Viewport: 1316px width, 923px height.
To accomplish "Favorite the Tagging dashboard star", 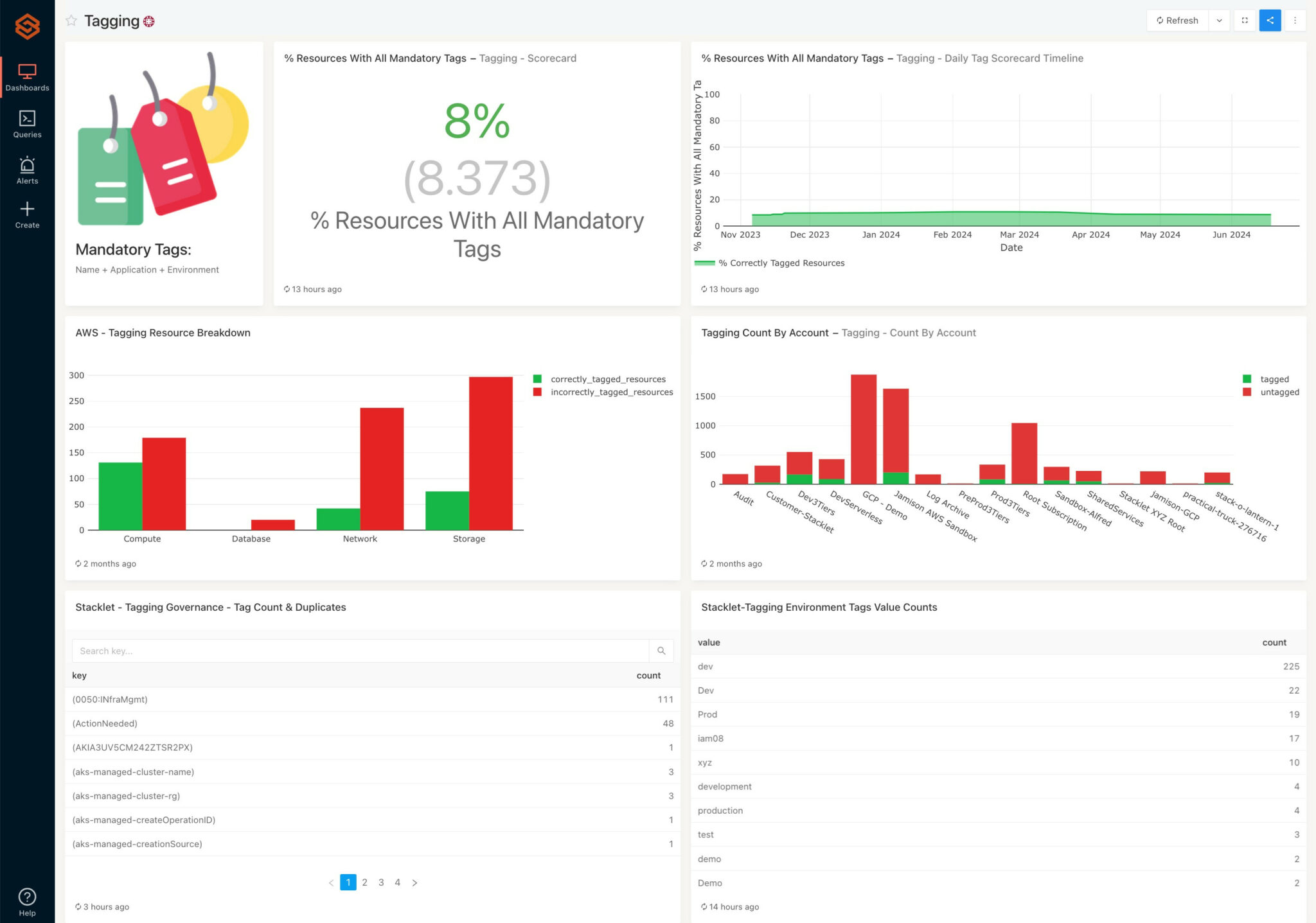I will click(x=71, y=21).
